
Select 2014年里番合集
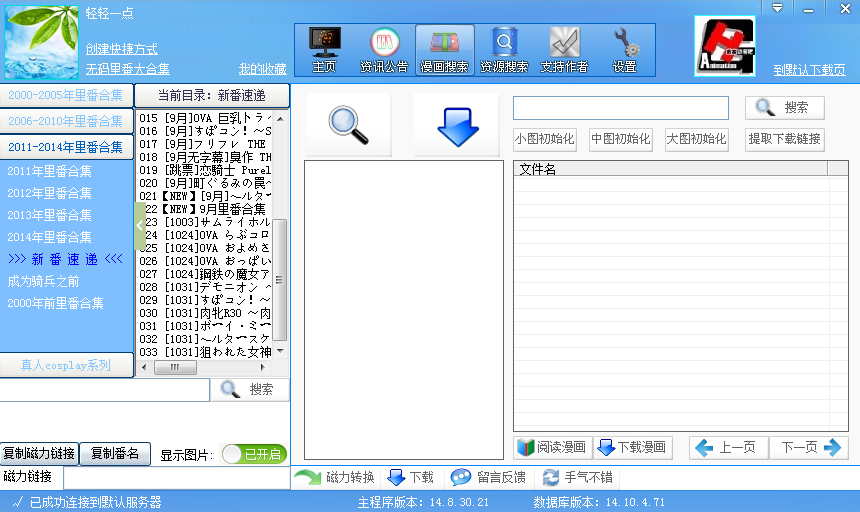[49, 237]
